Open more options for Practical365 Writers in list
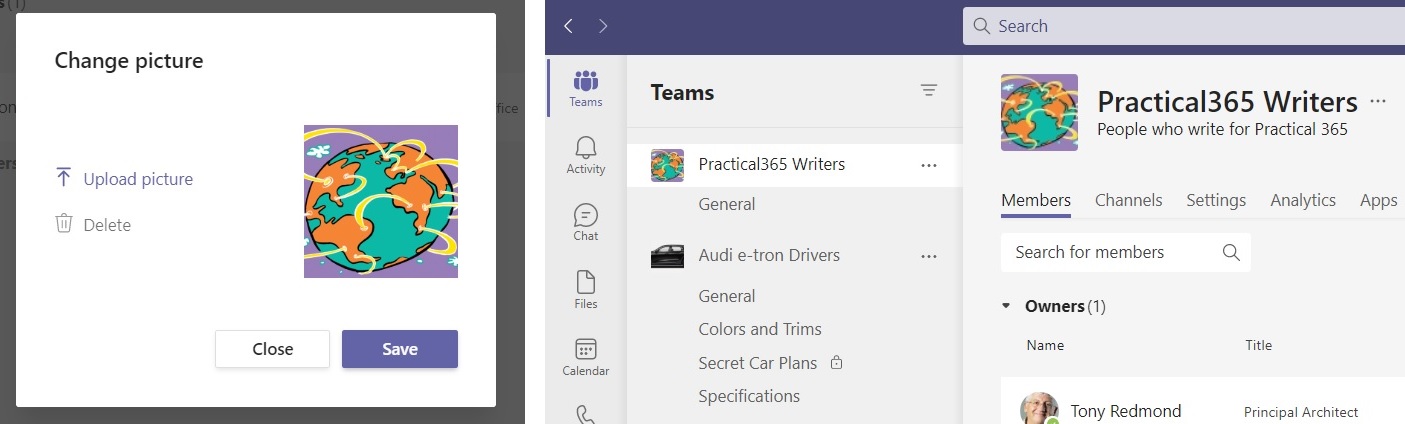The height and width of the screenshot is (424, 1405). 929,165
